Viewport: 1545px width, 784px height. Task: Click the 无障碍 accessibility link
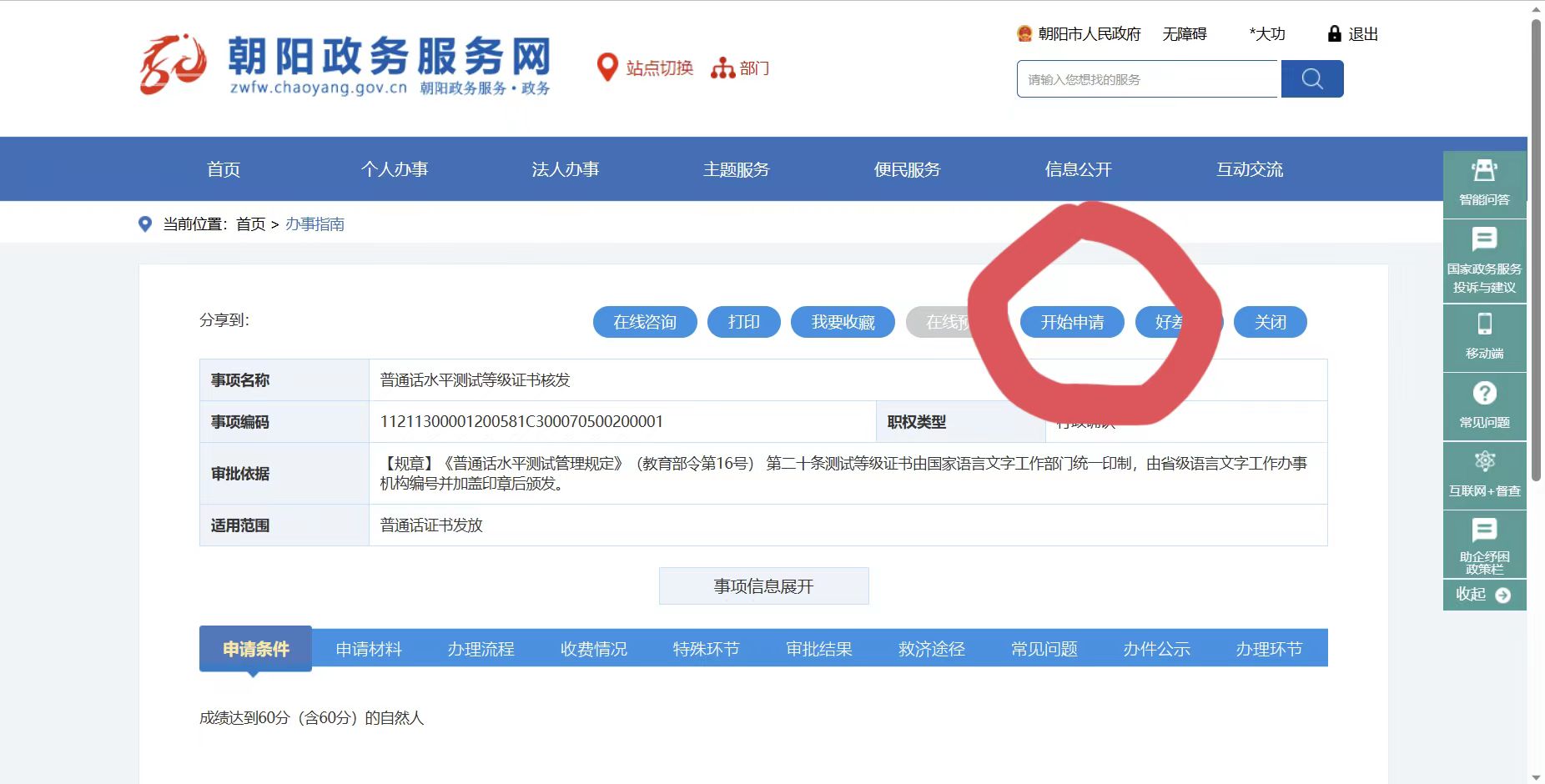coord(1185,34)
